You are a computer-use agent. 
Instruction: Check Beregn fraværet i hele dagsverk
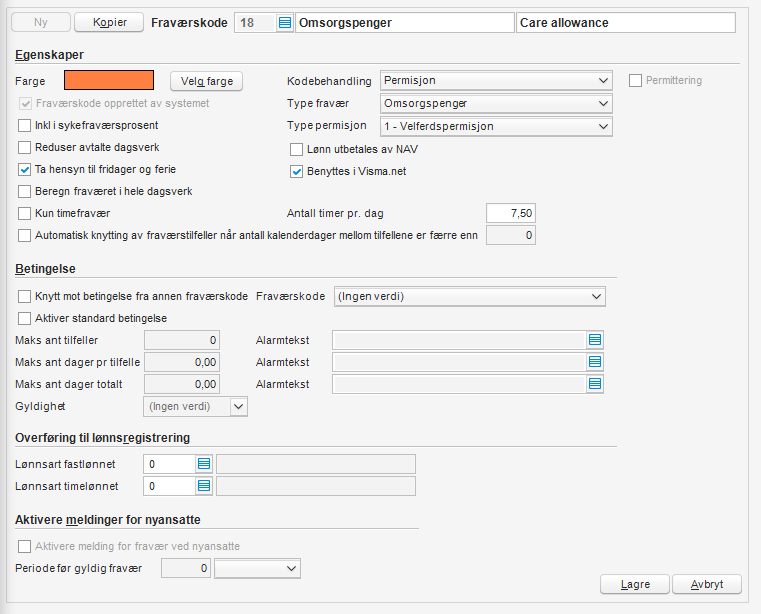pos(24,192)
